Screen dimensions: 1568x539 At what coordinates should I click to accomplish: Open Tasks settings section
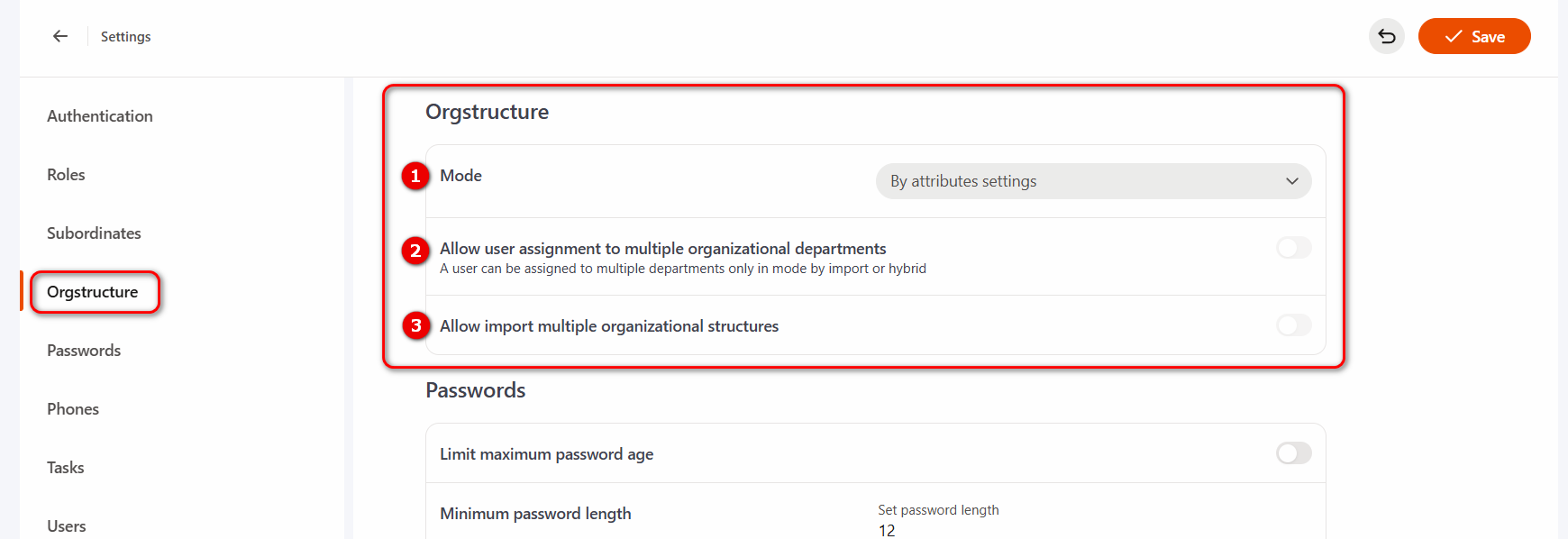click(65, 468)
